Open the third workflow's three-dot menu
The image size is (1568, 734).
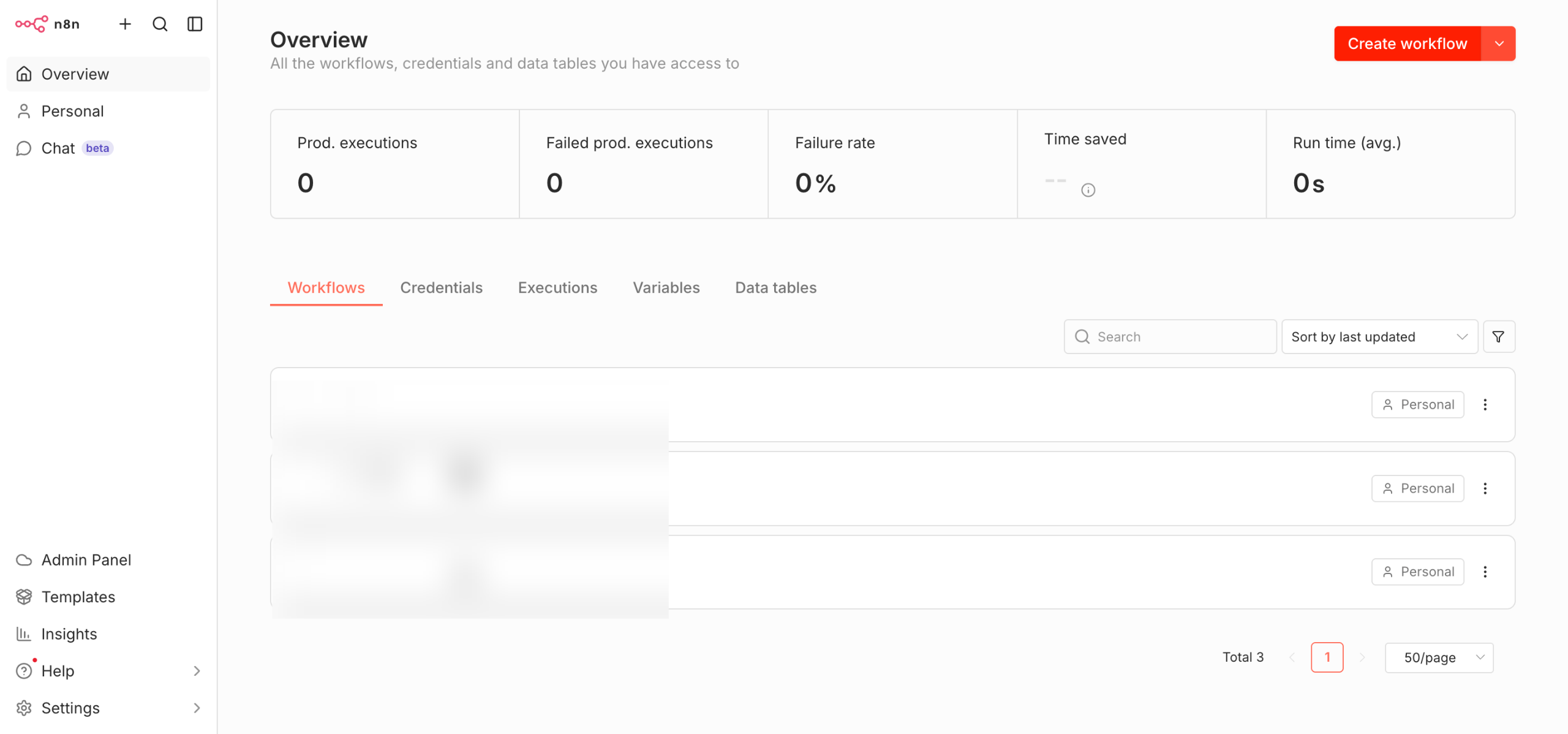(x=1485, y=572)
